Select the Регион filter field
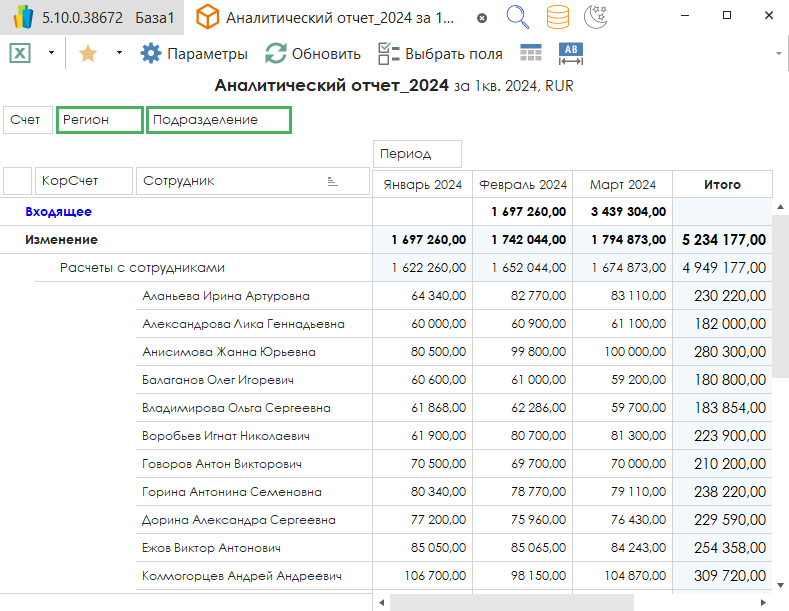Screen dimensions: 789x611 [x=99, y=120]
